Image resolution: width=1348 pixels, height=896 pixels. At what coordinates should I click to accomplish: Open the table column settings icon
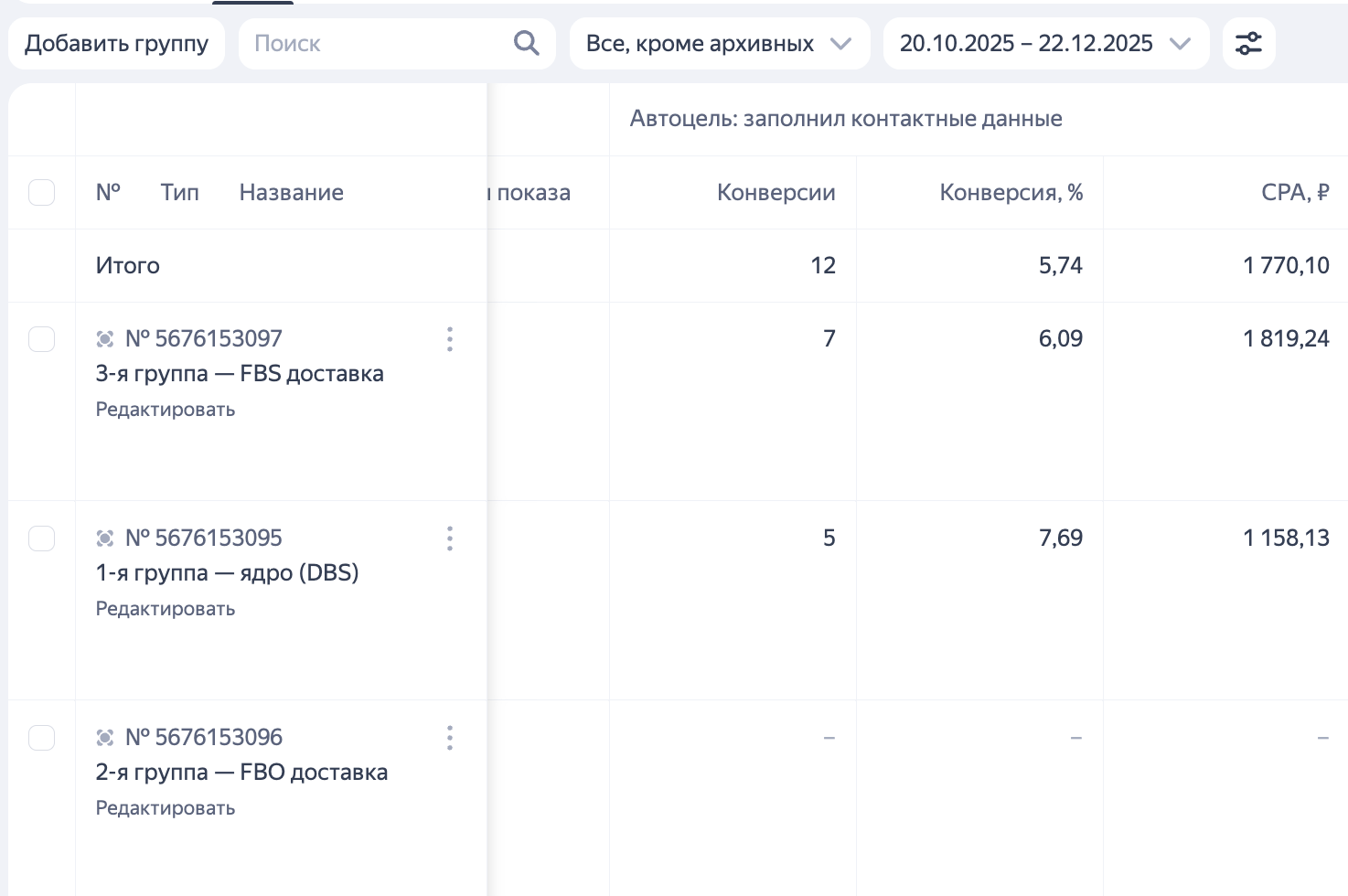(1248, 43)
